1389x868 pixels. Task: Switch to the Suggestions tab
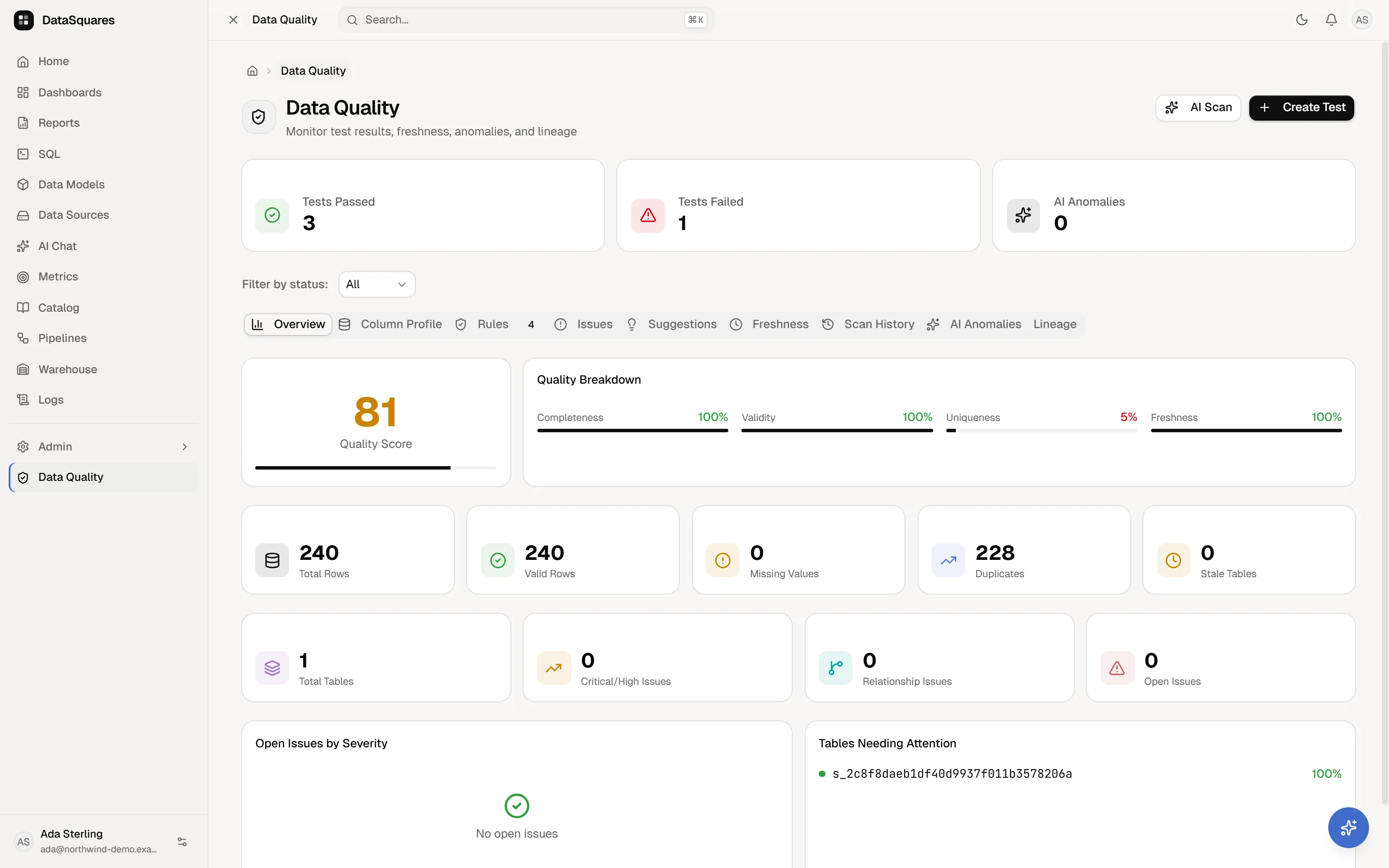click(671, 324)
